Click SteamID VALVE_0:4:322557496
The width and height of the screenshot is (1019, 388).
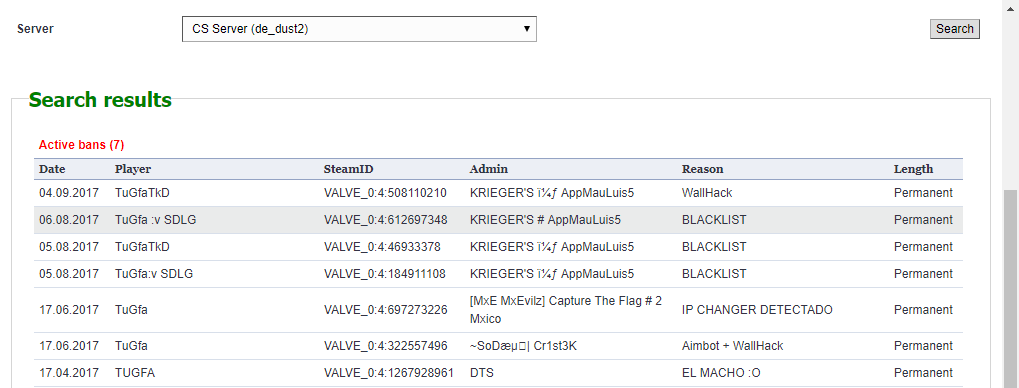point(385,346)
